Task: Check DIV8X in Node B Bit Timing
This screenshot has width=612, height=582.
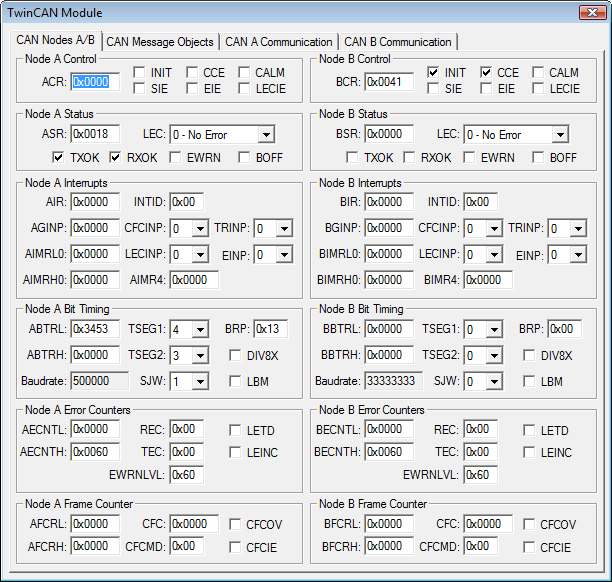Action: point(530,355)
